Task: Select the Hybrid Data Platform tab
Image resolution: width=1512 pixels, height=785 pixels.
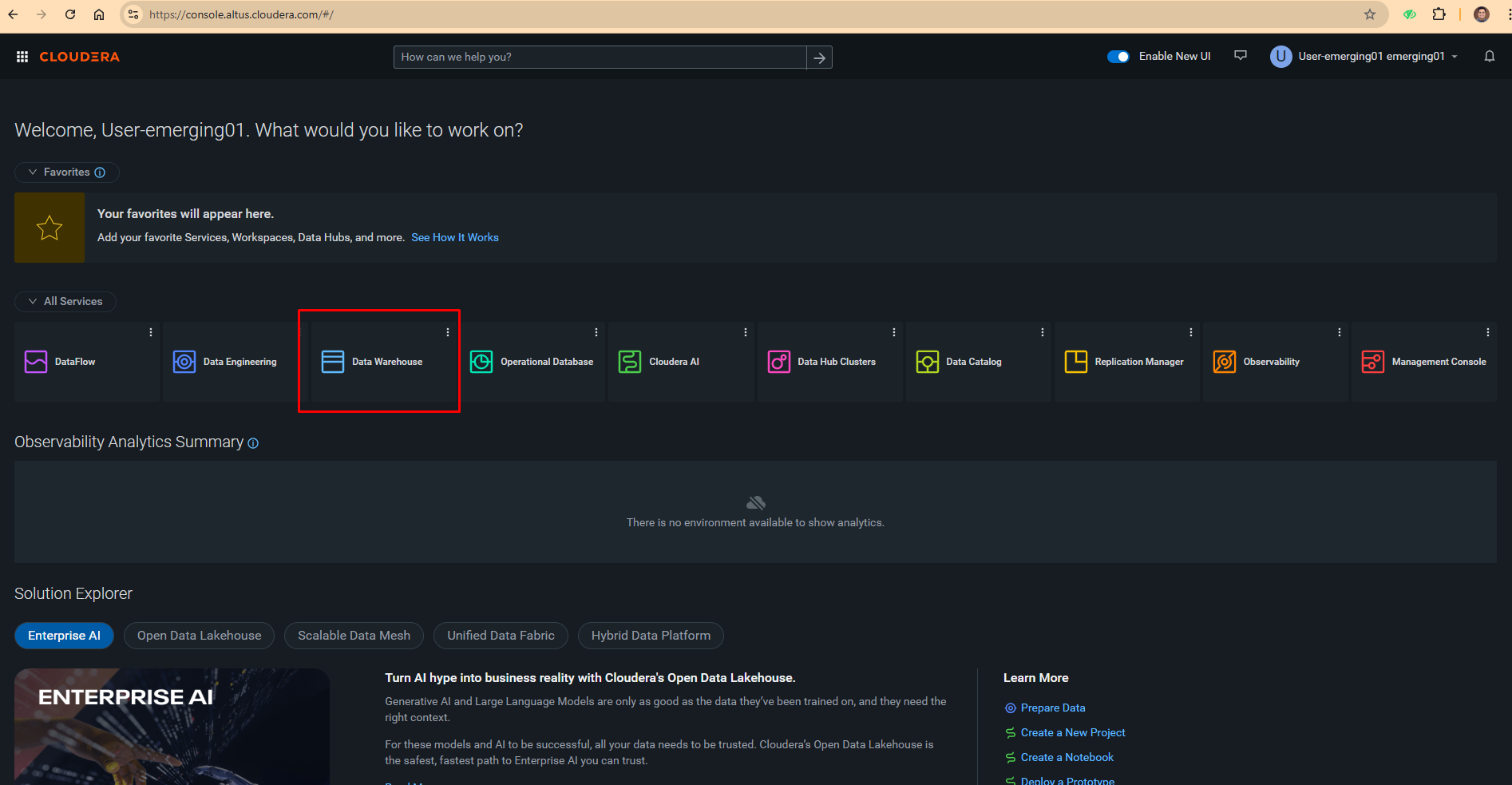Action: 651,636
